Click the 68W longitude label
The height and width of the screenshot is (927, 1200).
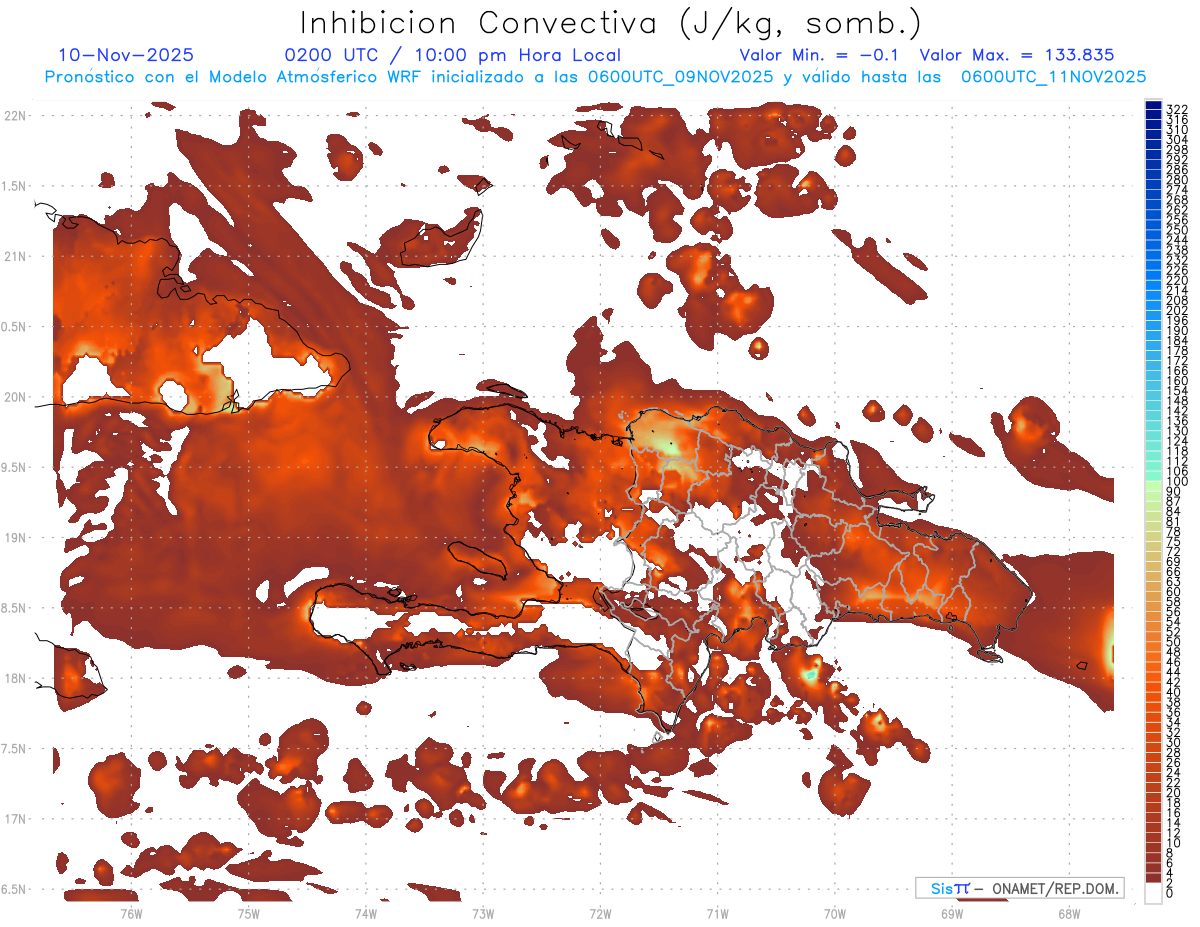1069,912
